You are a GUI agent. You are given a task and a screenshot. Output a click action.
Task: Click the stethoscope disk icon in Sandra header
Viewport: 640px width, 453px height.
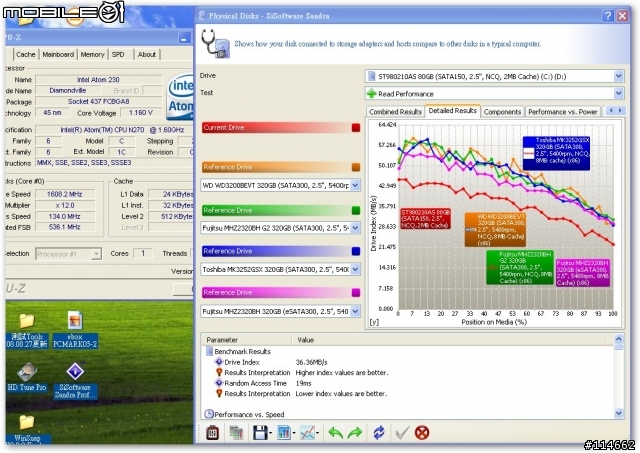tap(215, 44)
